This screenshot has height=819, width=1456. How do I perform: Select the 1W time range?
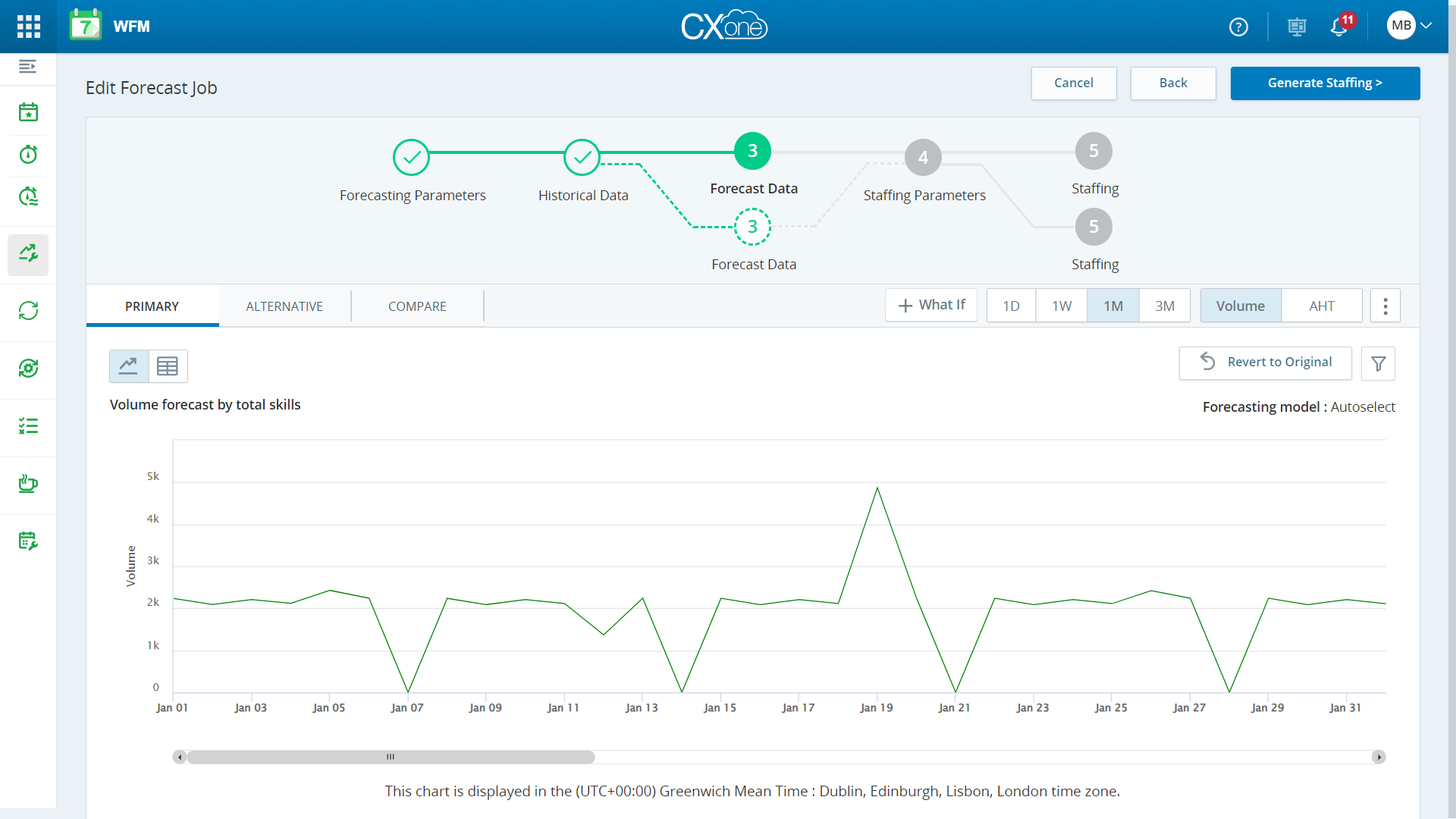1061,306
